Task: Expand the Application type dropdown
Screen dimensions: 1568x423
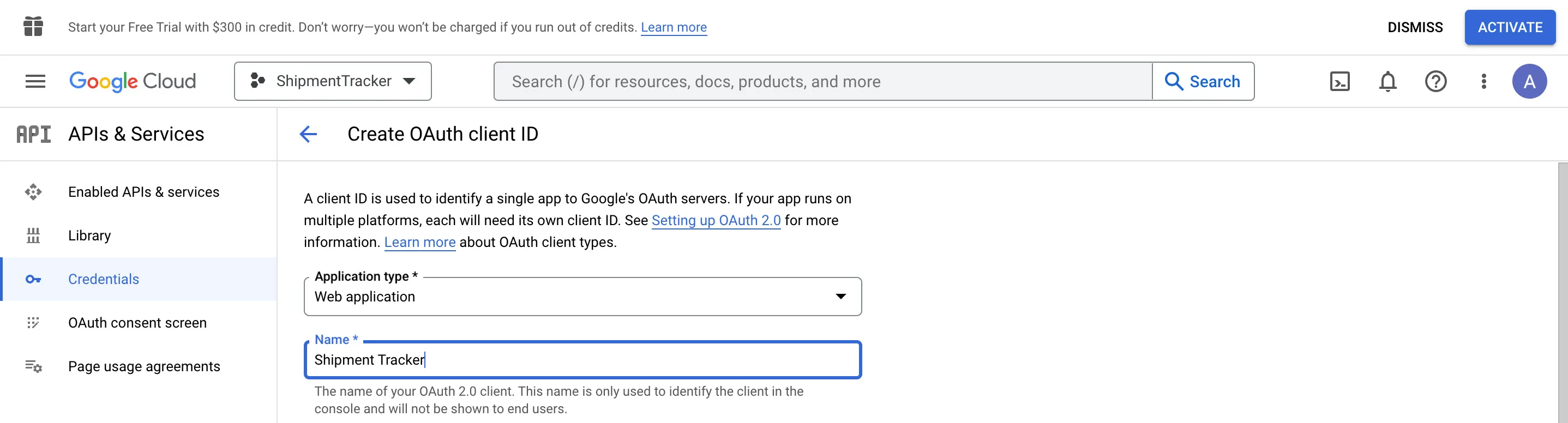Action: pos(582,297)
